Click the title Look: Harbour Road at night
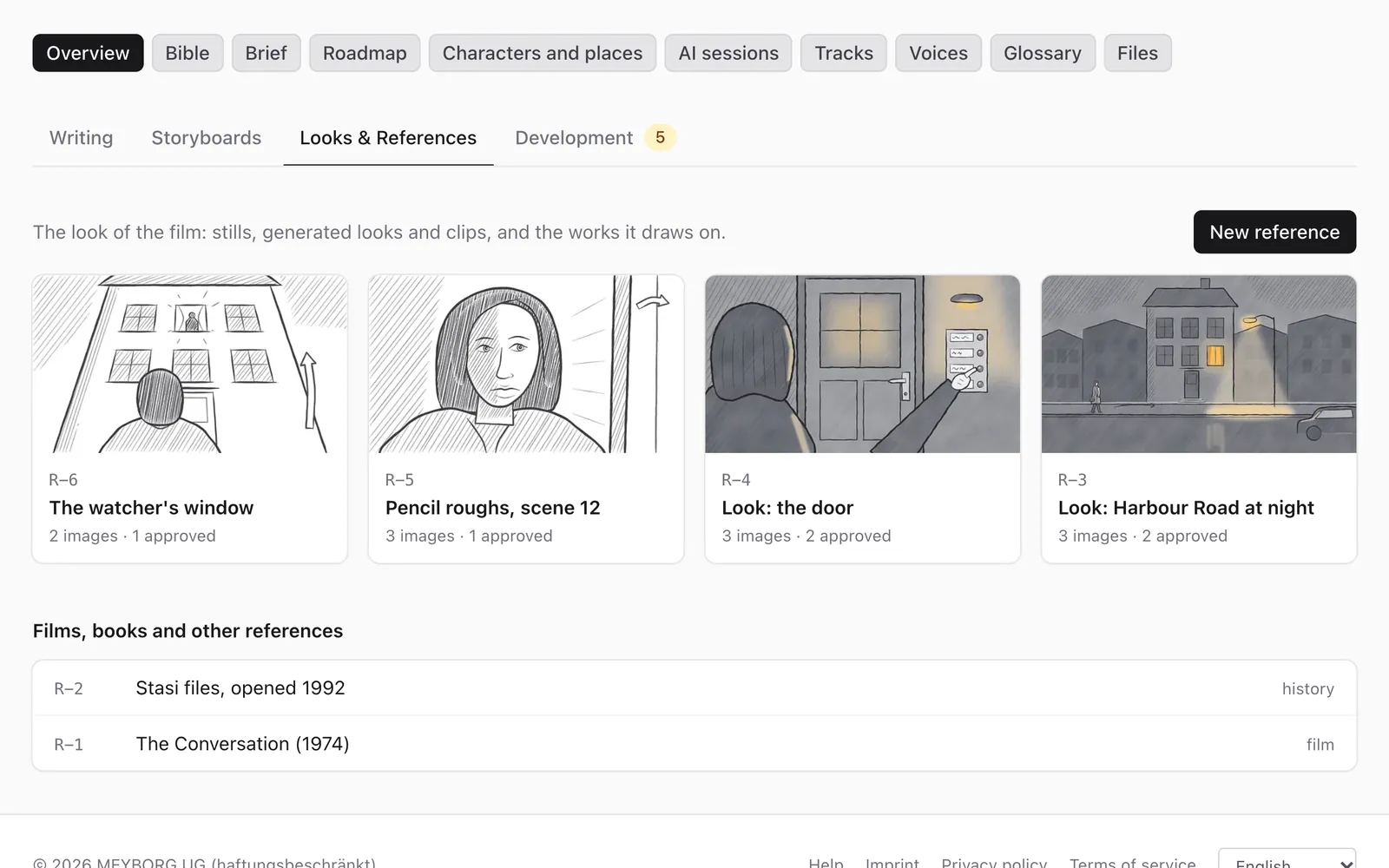Image resolution: width=1389 pixels, height=868 pixels. (1186, 508)
